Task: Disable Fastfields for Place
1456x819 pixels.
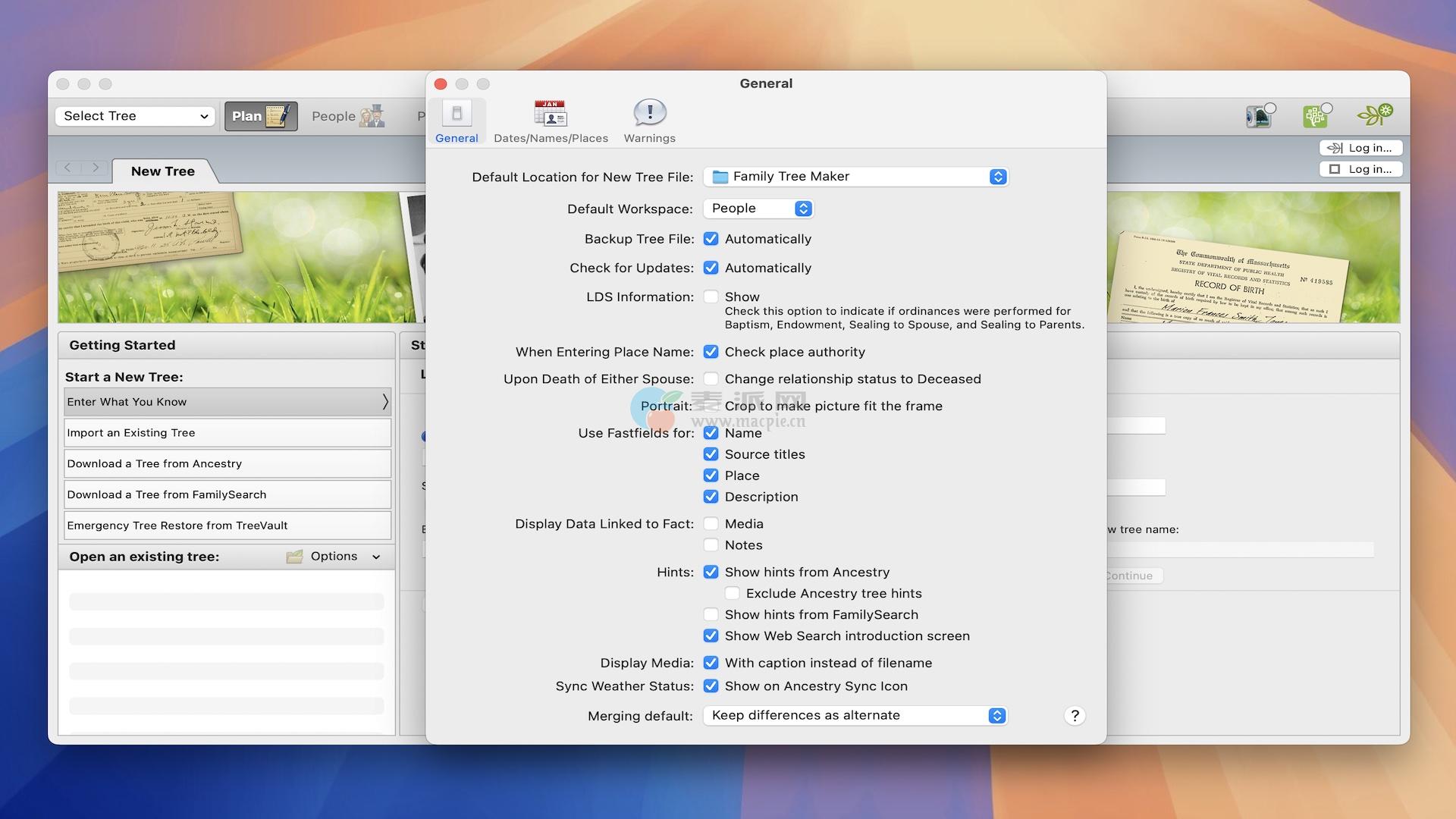Action: (711, 475)
